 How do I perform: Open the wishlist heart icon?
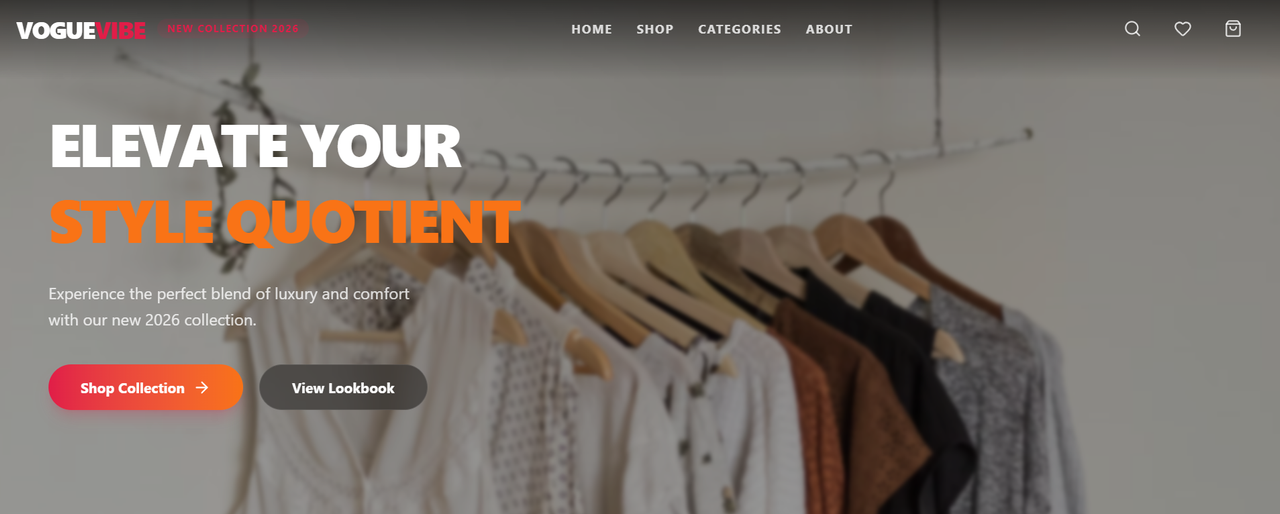pyautogui.click(x=1183, y=29)
